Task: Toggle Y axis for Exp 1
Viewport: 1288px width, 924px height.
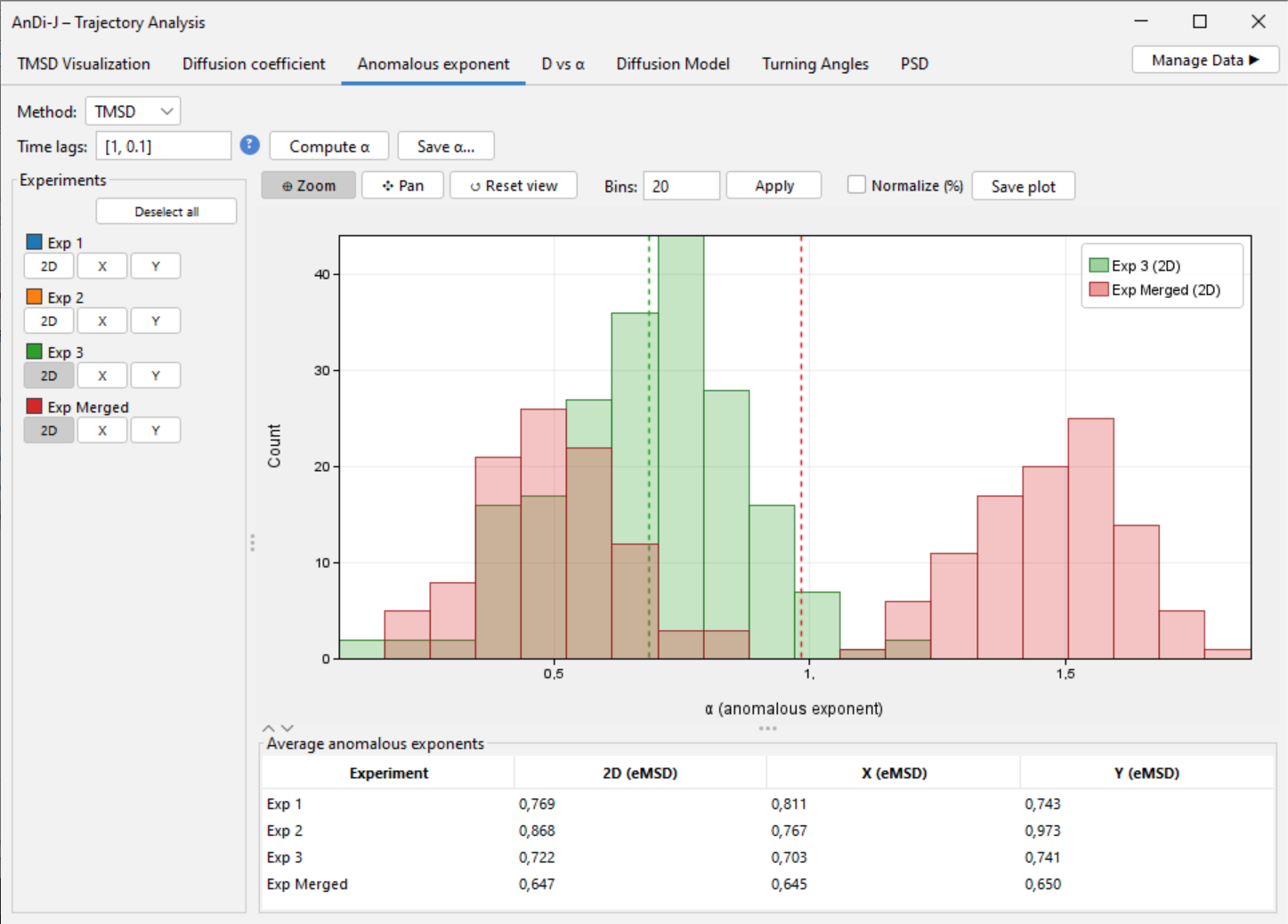Action: coord(156,266)
